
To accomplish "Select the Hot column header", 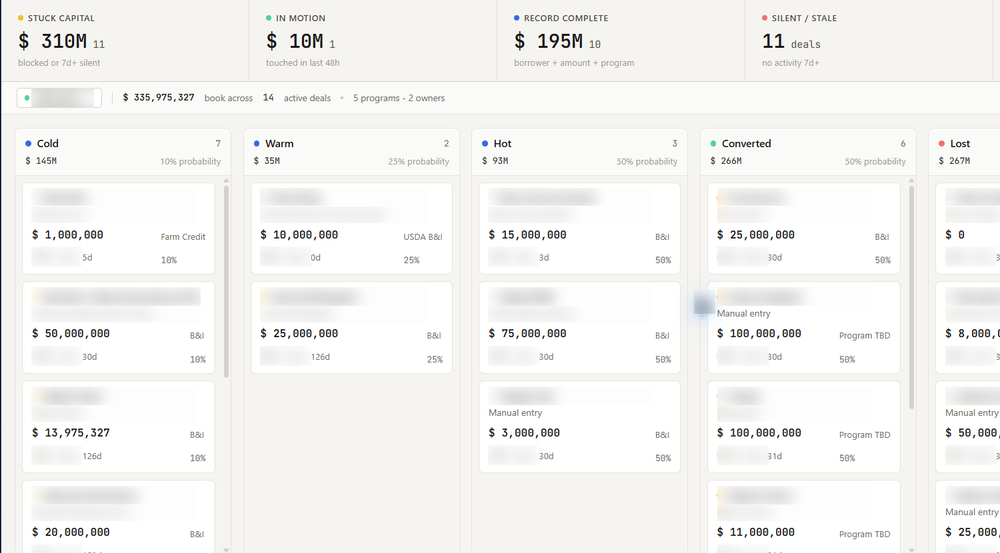I will click(580, 152).
